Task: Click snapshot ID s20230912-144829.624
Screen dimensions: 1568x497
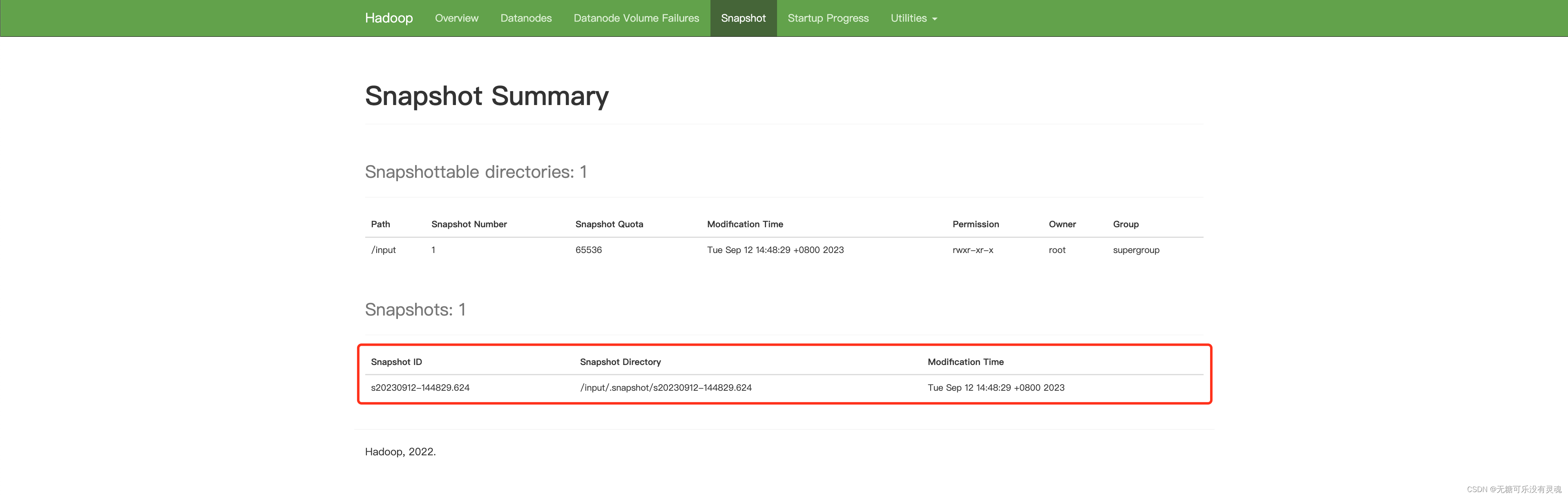Action: [x=420, y=387]
